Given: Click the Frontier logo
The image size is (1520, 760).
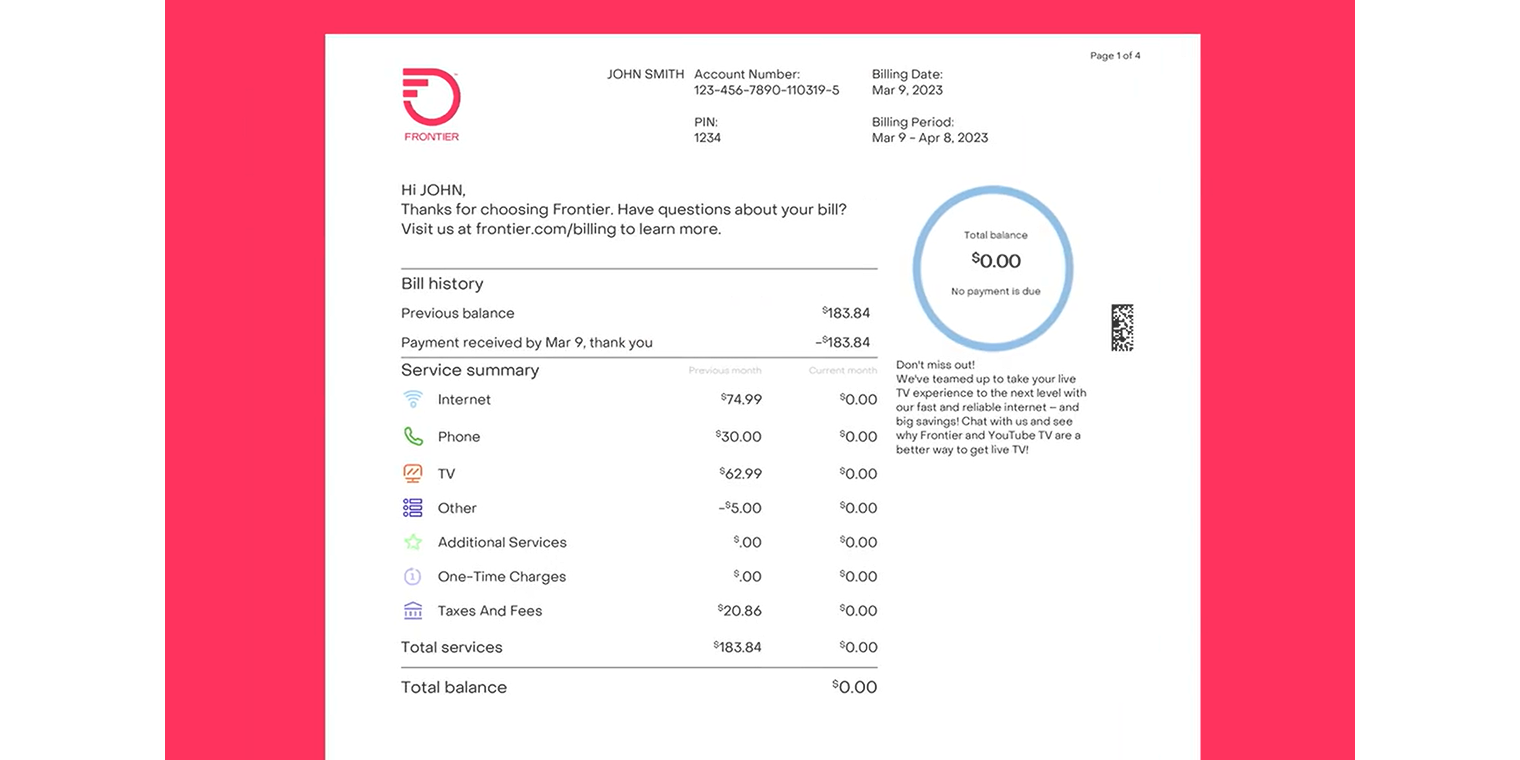Looking at the screenshot, I should (431, 103).
